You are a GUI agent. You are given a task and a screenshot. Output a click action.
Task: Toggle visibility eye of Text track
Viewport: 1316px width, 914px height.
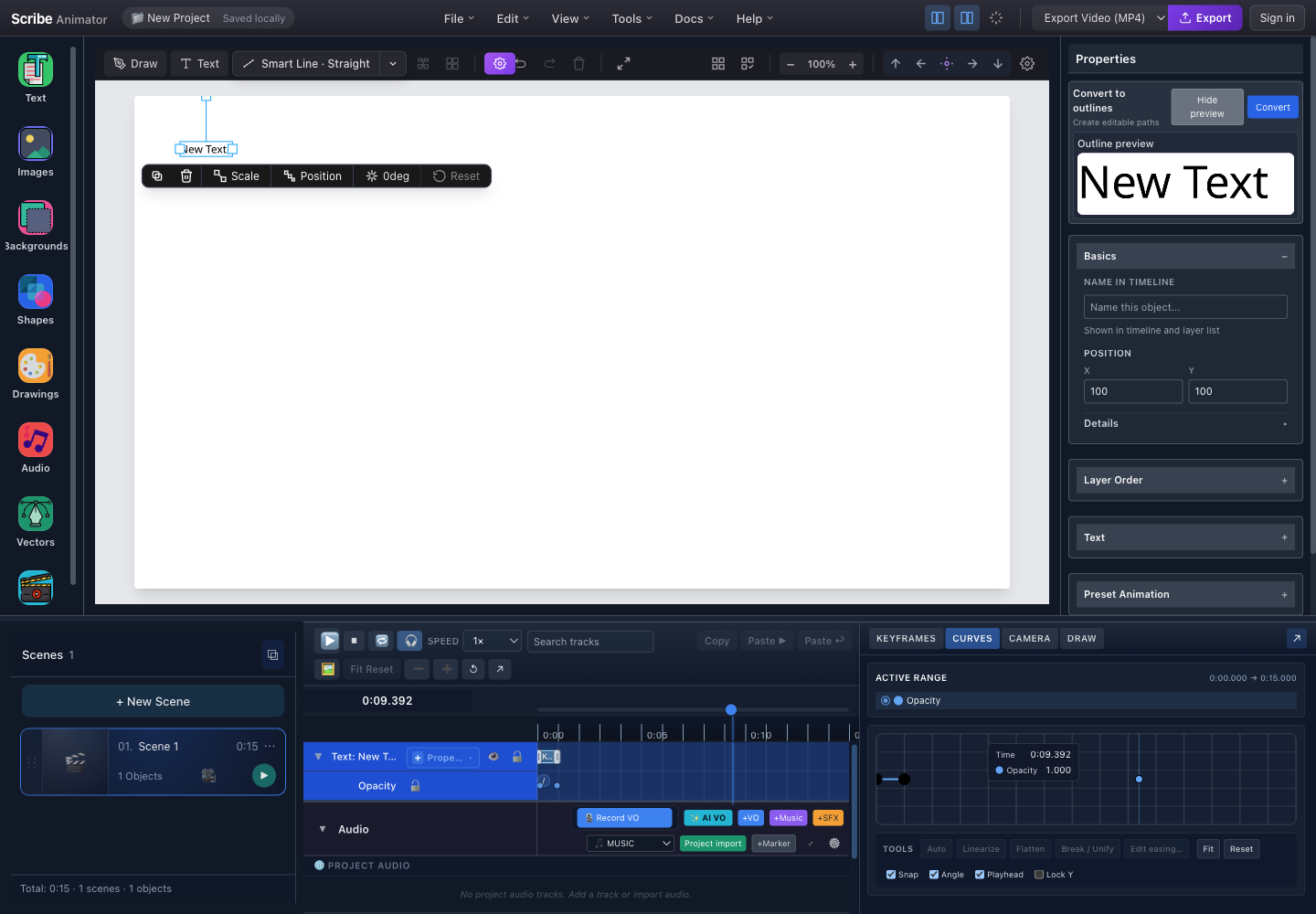click(493, 757)
